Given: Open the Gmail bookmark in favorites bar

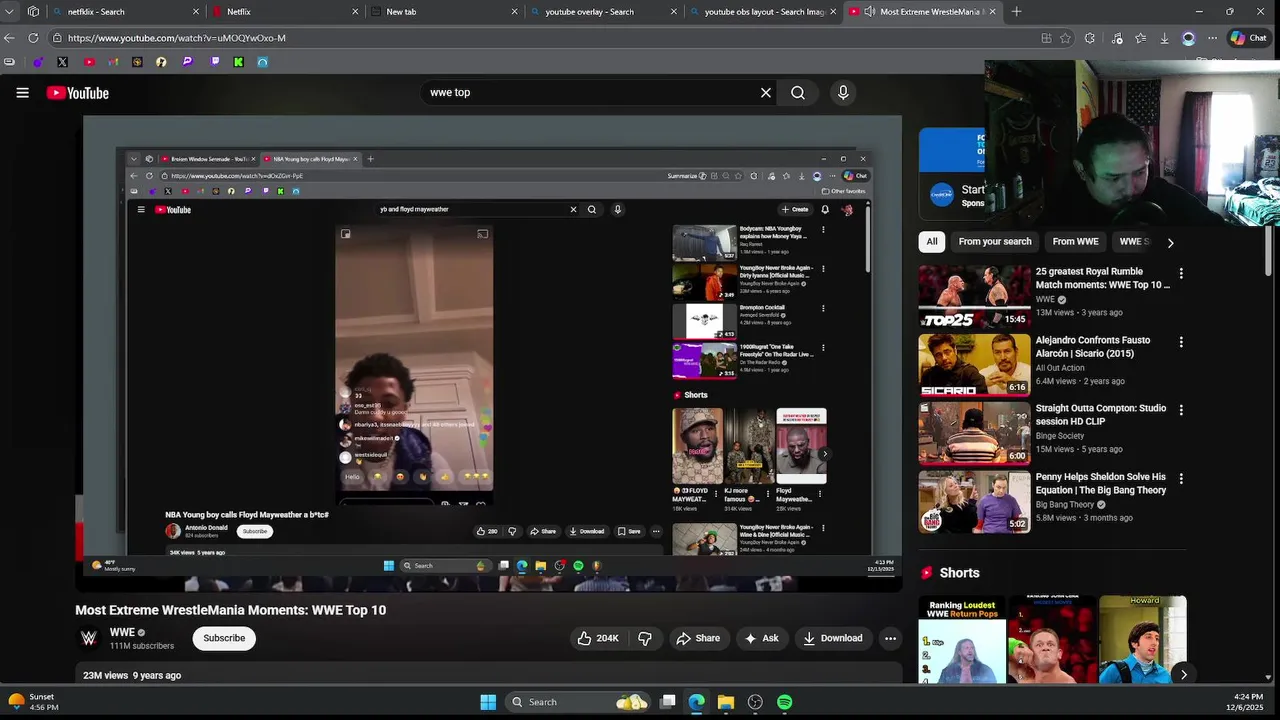Looking at the screenshot, I should pos(113,62).
